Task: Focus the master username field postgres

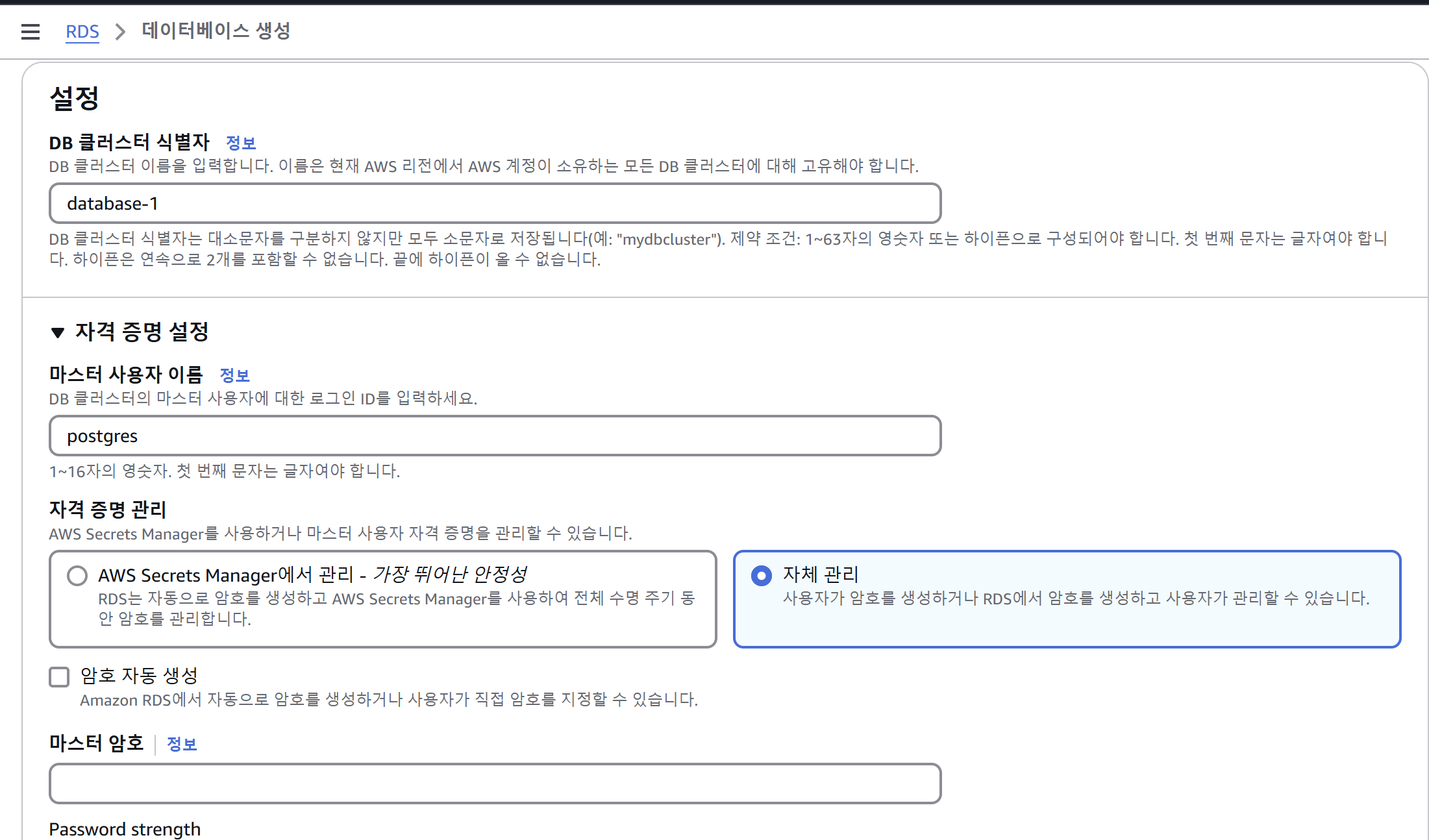Action: [x=495, y=436]
